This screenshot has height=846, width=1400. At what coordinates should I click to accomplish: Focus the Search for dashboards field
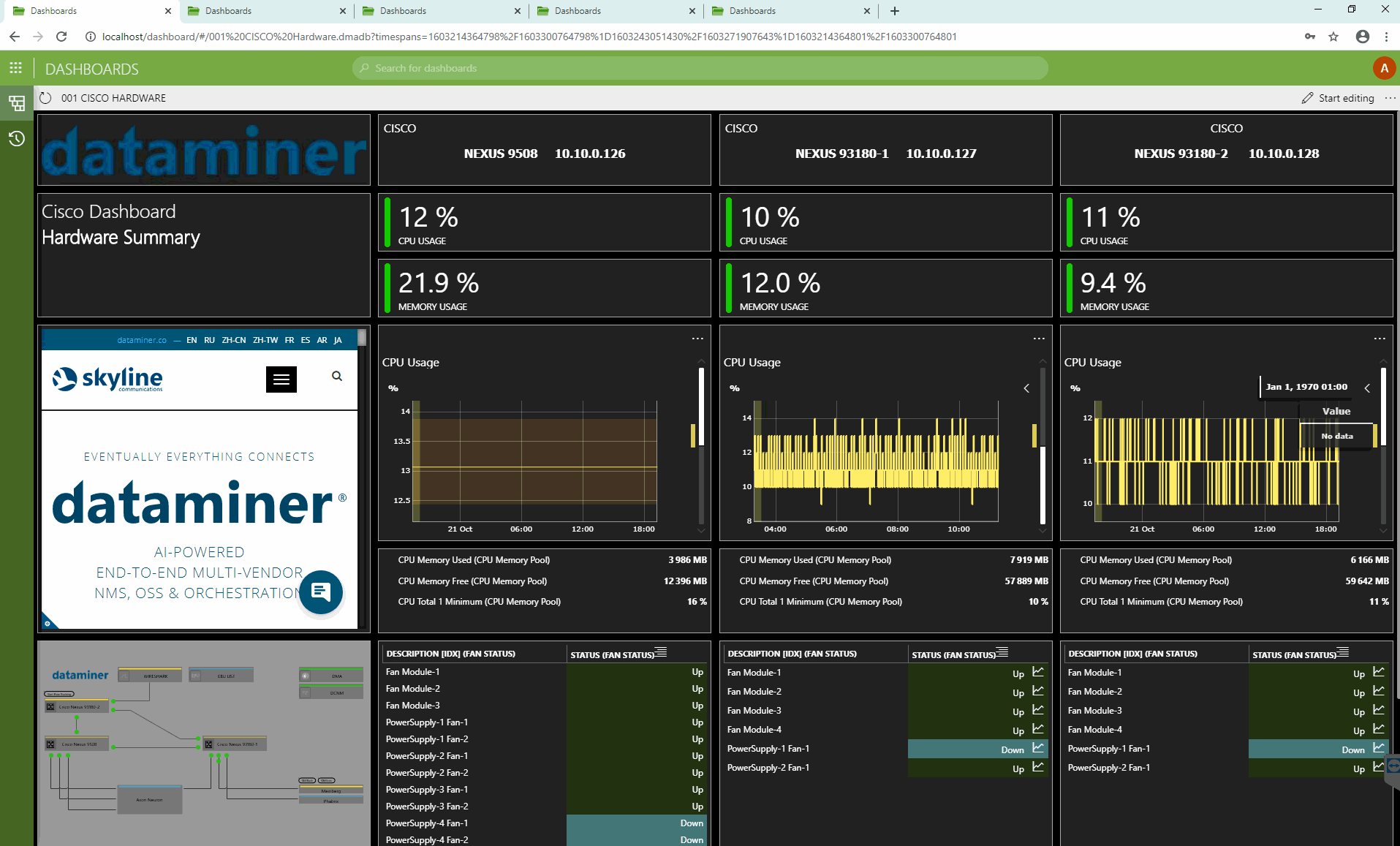(x=700, y=68)
